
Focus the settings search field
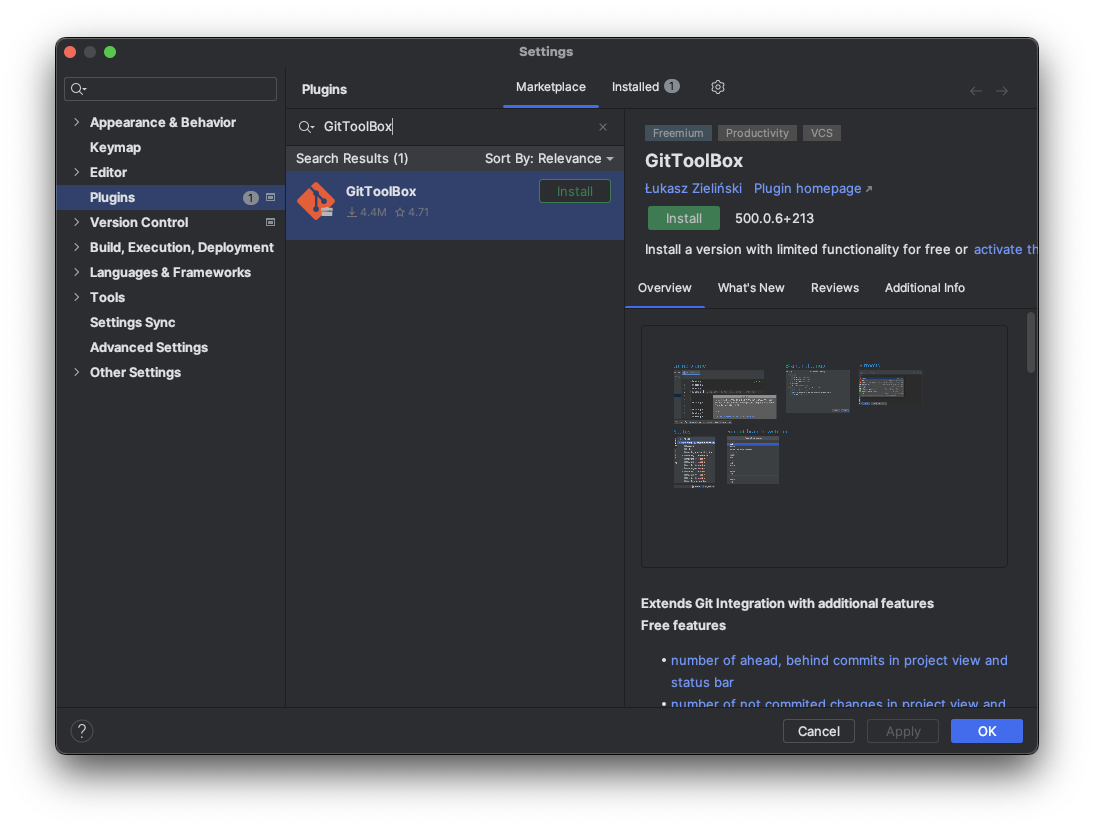click(170, 89)
